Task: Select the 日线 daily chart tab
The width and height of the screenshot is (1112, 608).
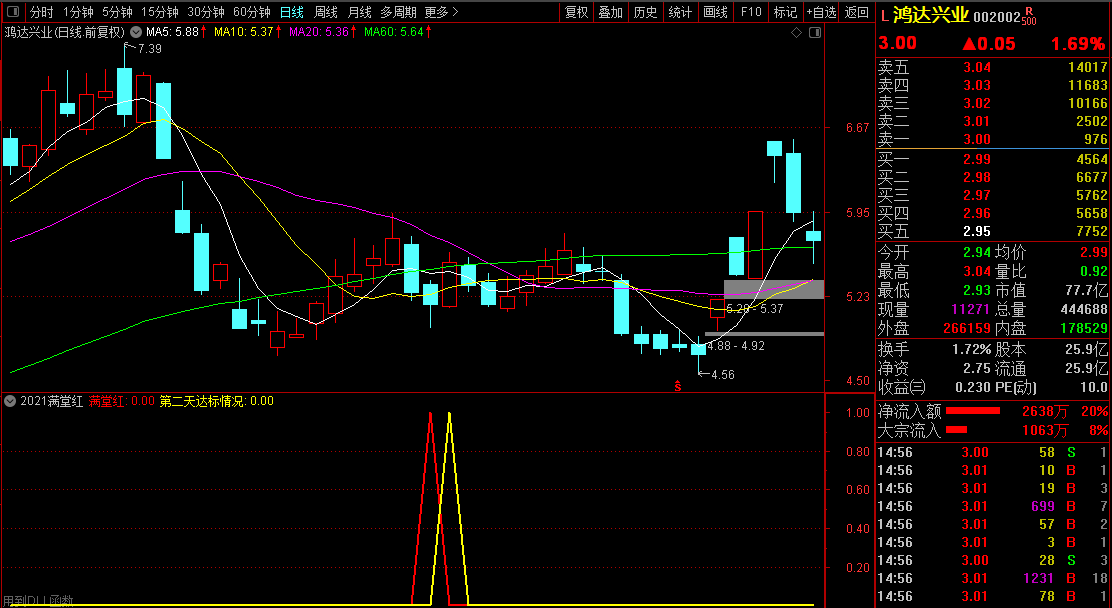Action: [291, 12]
